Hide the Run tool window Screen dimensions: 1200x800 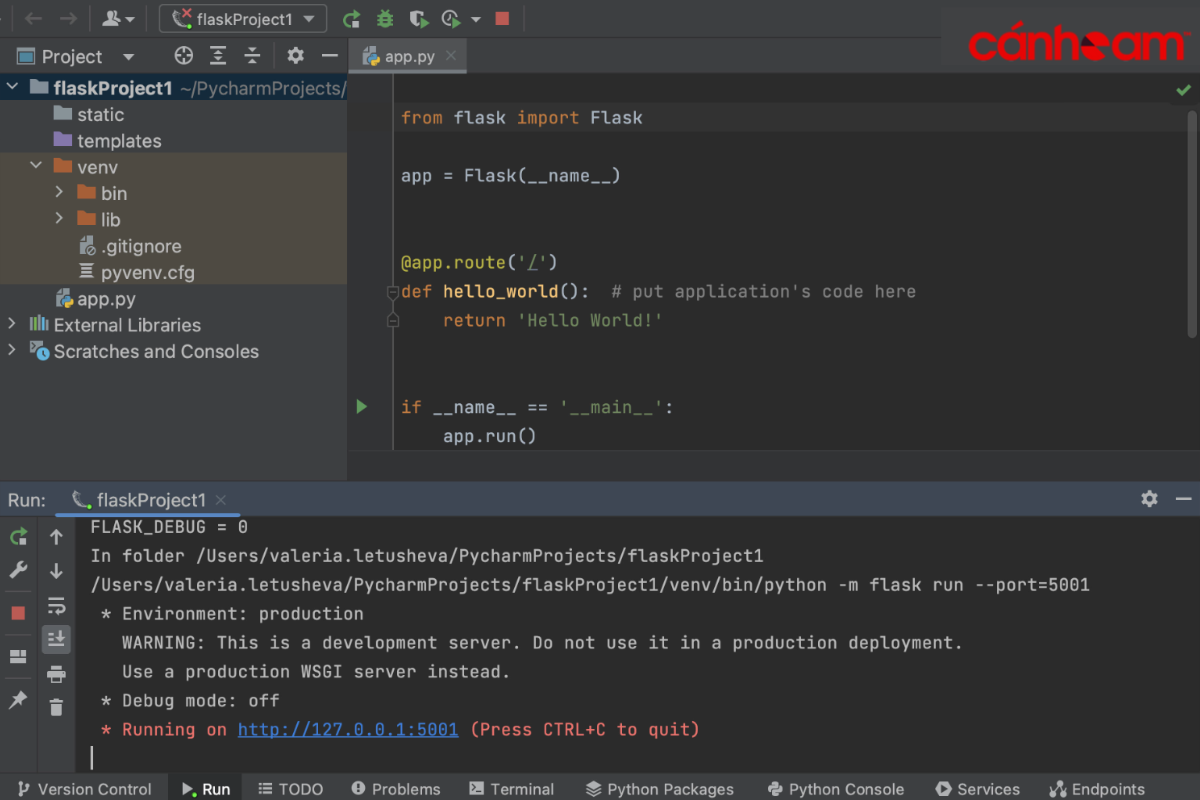(x=1183, y=498)
